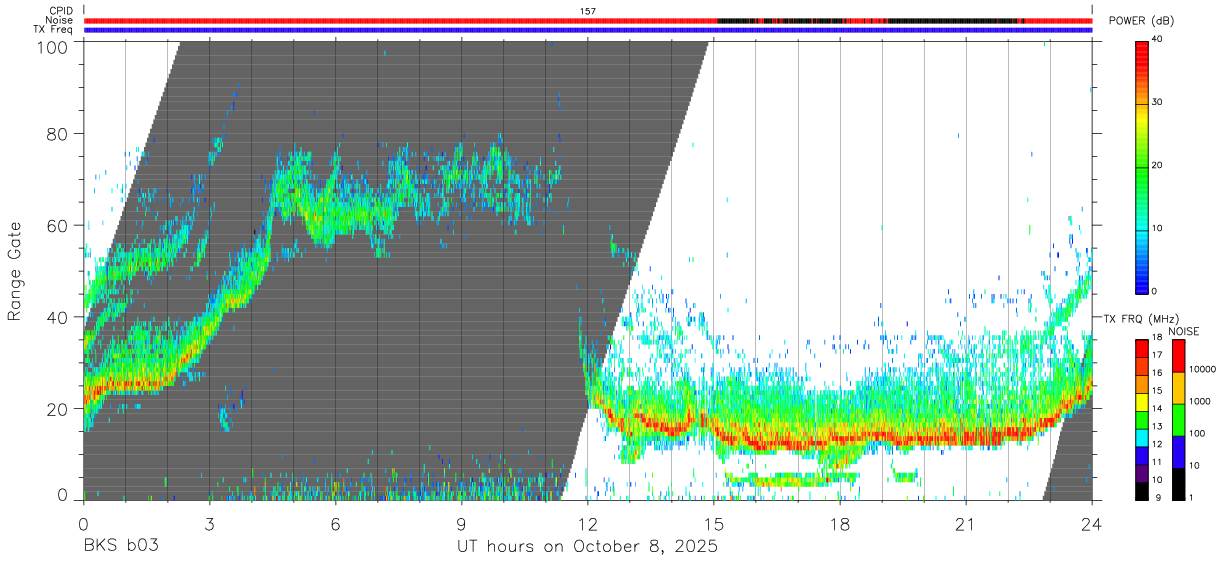This screenshot has width=1228, height=567.
Task: Pick the red 17-18 MHz frequency swatch
Action: pyautogui.click(x=1143, y=349)
